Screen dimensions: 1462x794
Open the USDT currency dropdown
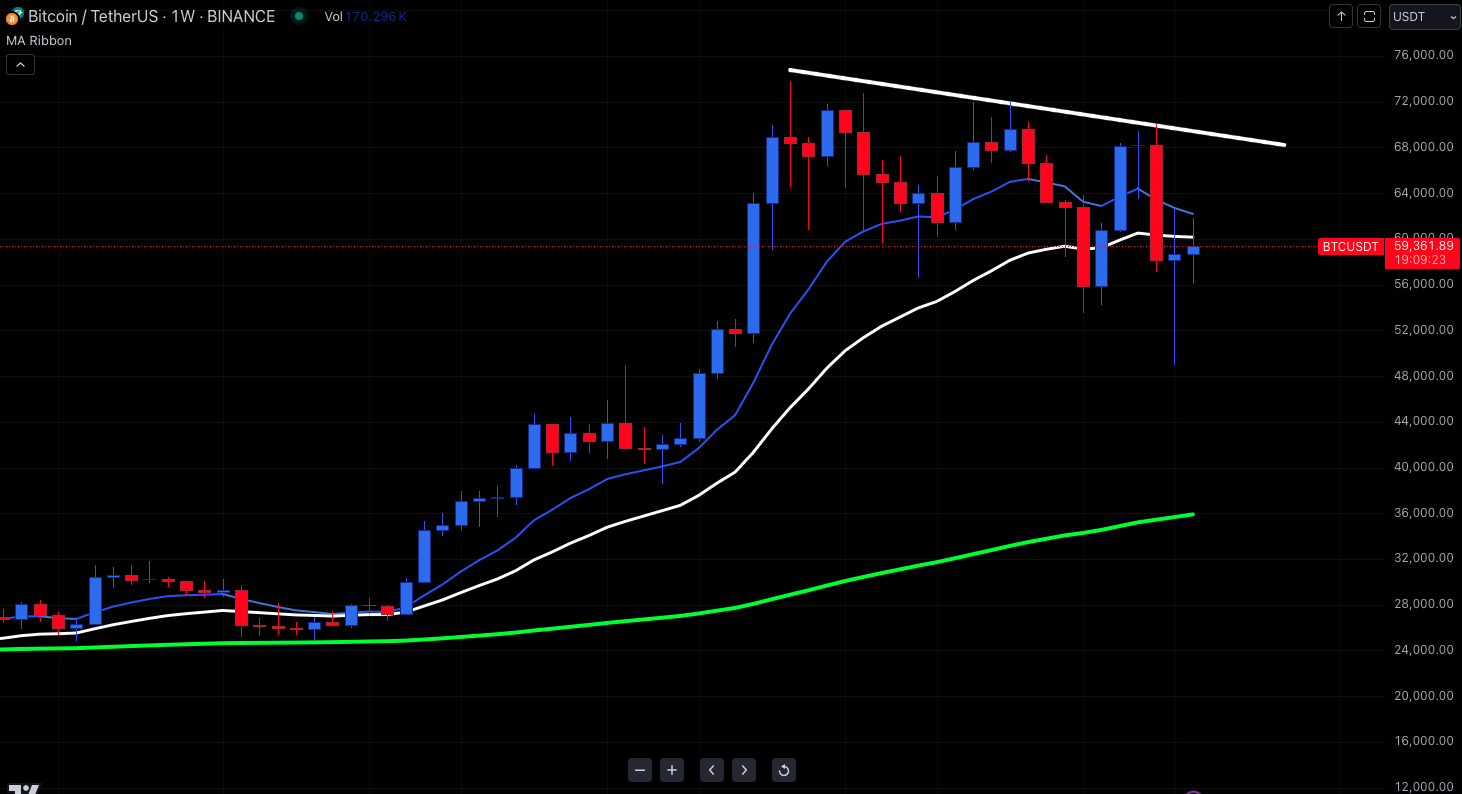pyautogui.click(x=1424, y=16)
